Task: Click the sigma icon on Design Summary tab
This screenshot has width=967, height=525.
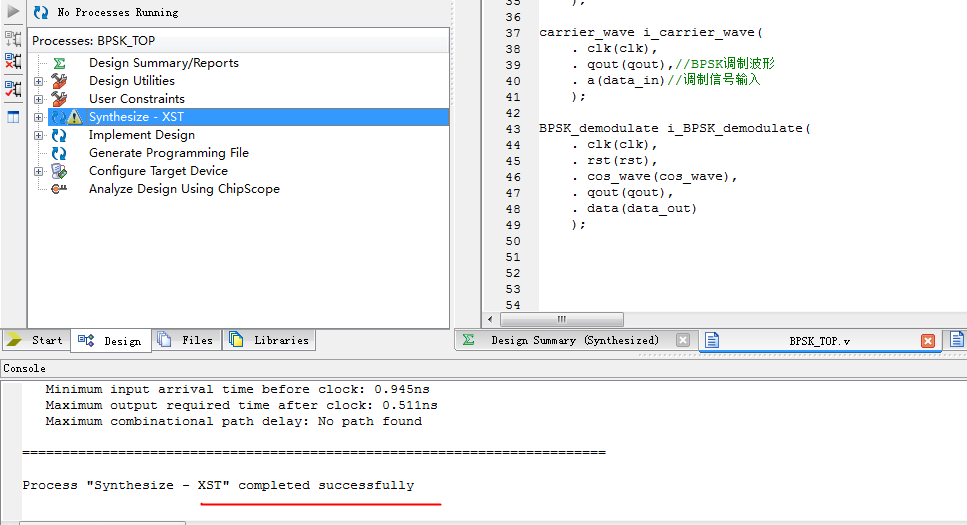Action: [469, 340]
